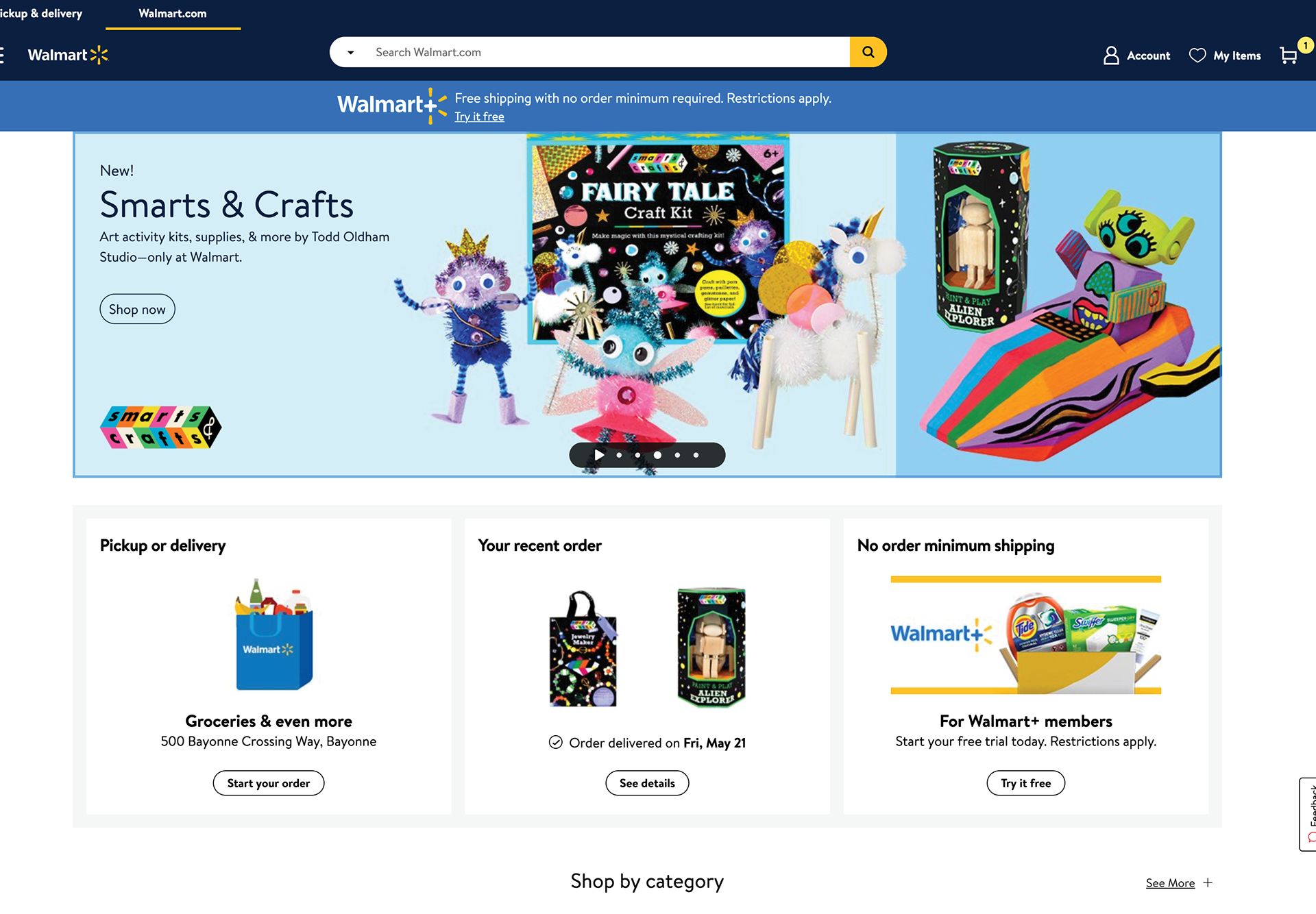Click into the Search Walmart.com field

point(609,52)
